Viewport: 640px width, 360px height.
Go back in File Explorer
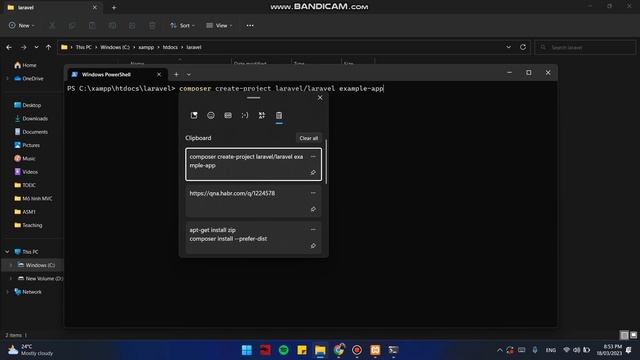coord(9,47)
